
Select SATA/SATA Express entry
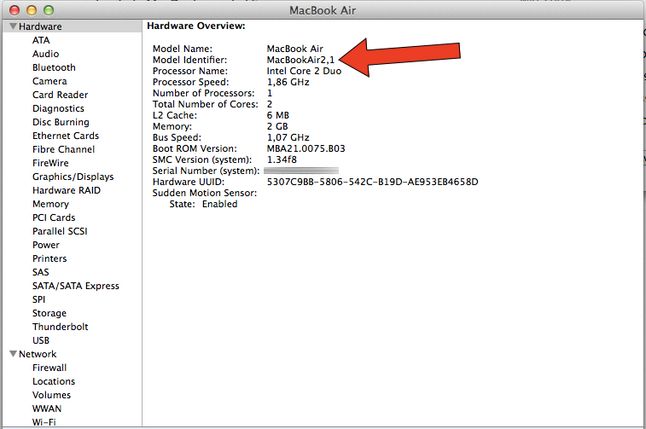pos(76,286)
